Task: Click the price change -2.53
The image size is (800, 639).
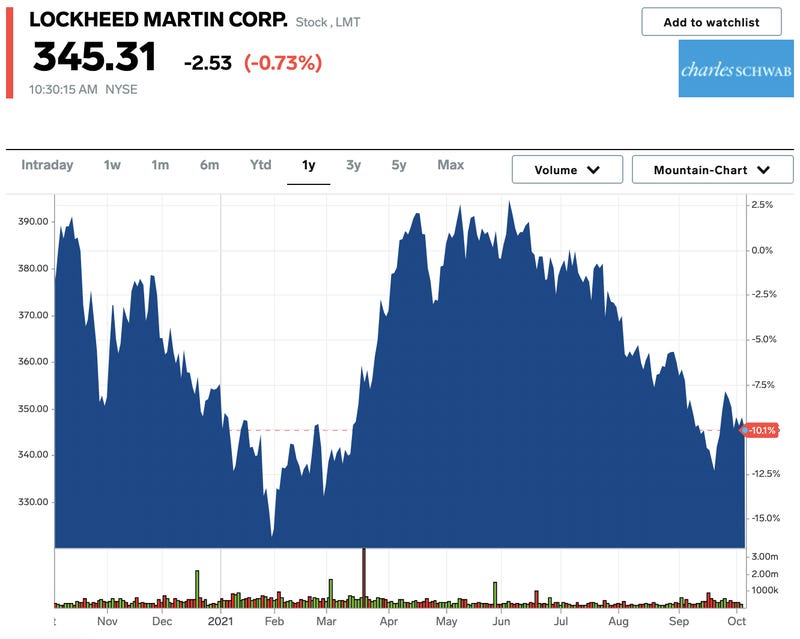Action: pyautogui.click(x=208, y=63)
